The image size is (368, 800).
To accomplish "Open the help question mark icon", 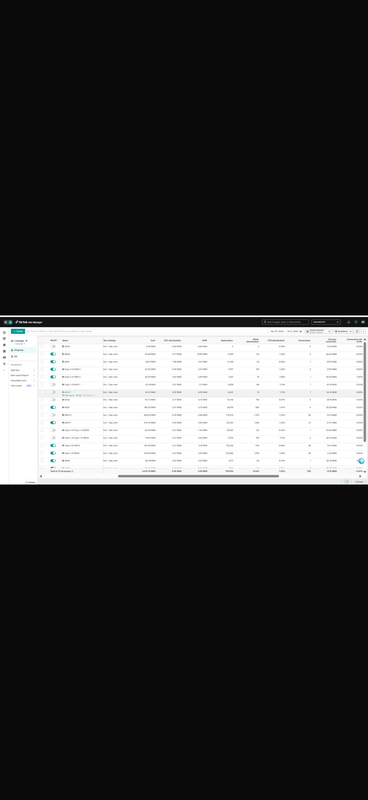I will click(x=356, y=322).
